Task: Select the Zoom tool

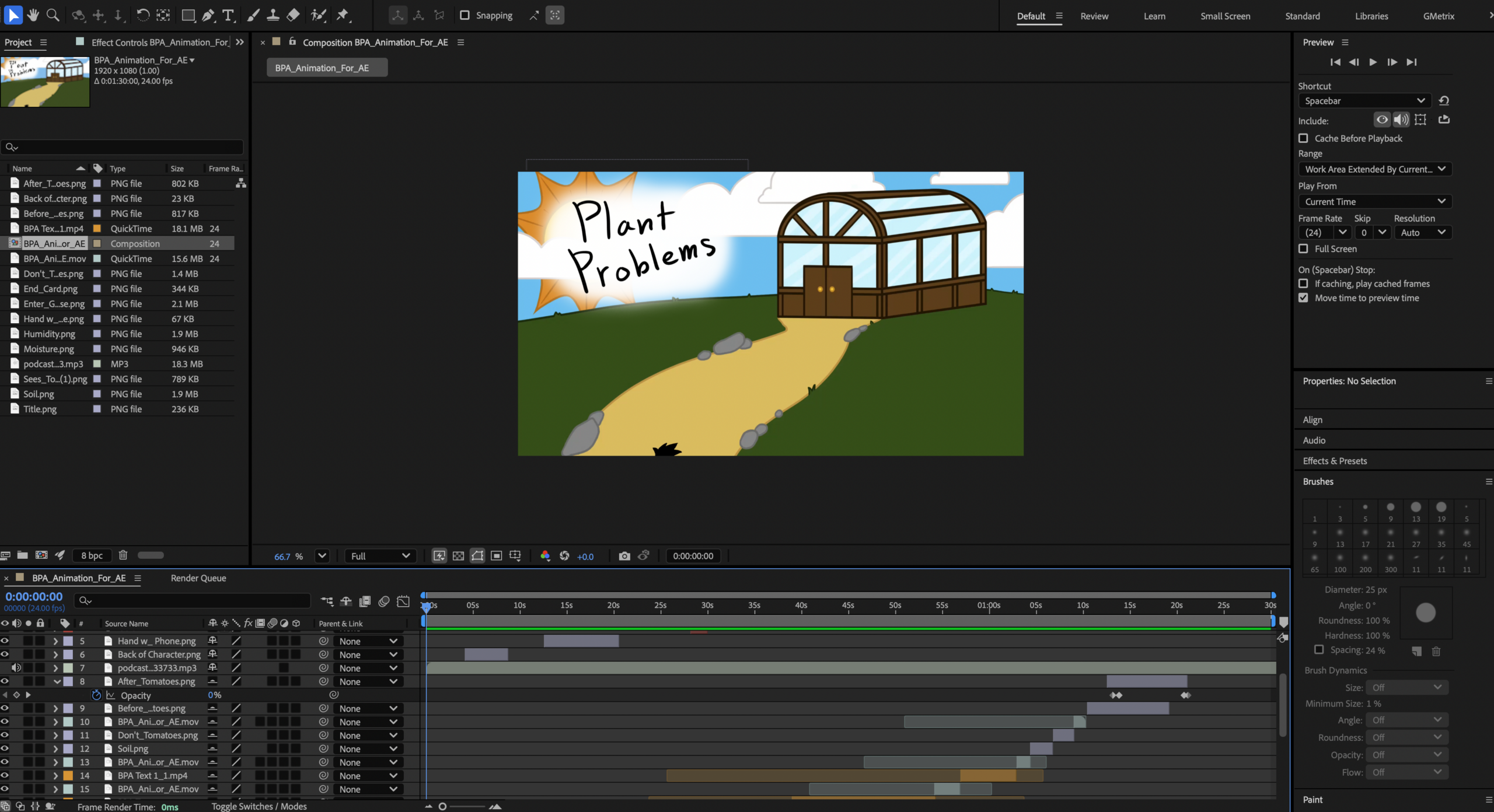Action: [x=53, y=15]
